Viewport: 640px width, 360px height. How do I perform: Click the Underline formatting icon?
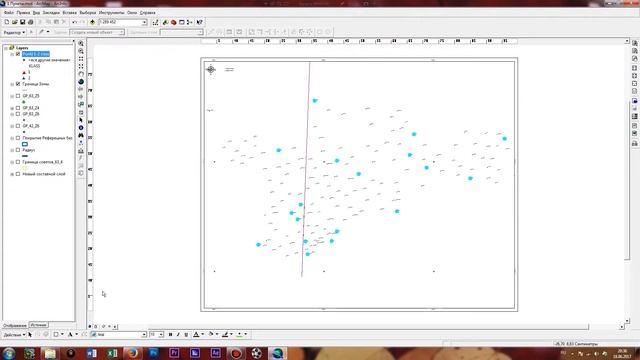coord(186,335)
